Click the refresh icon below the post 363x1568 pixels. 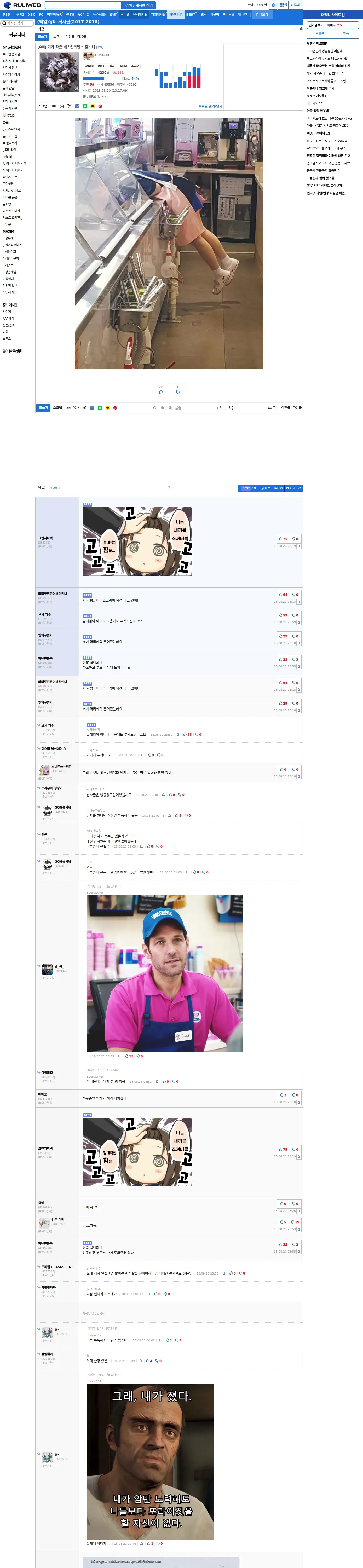pos(155,408)
